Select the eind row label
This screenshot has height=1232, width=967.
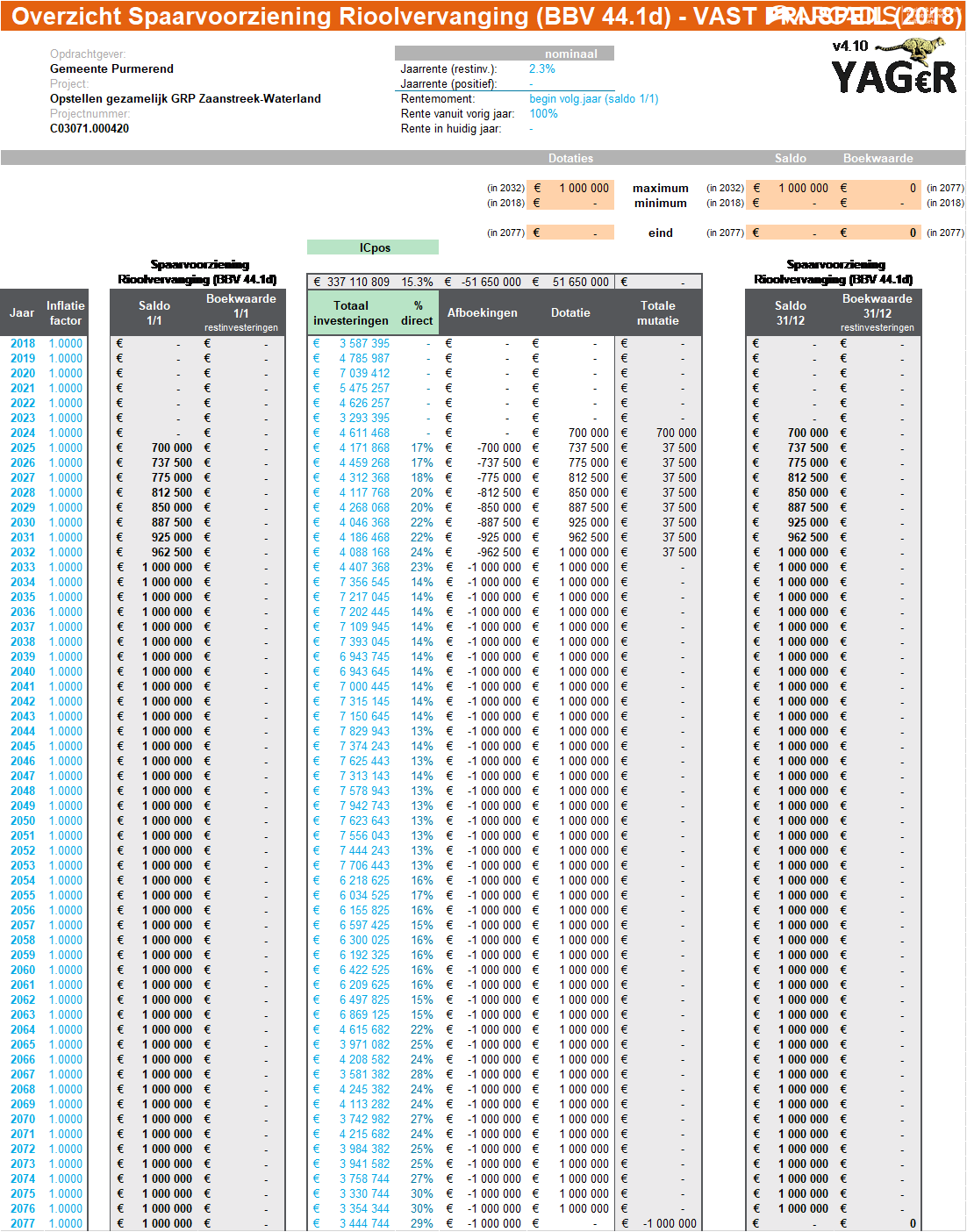coord(661,233)
